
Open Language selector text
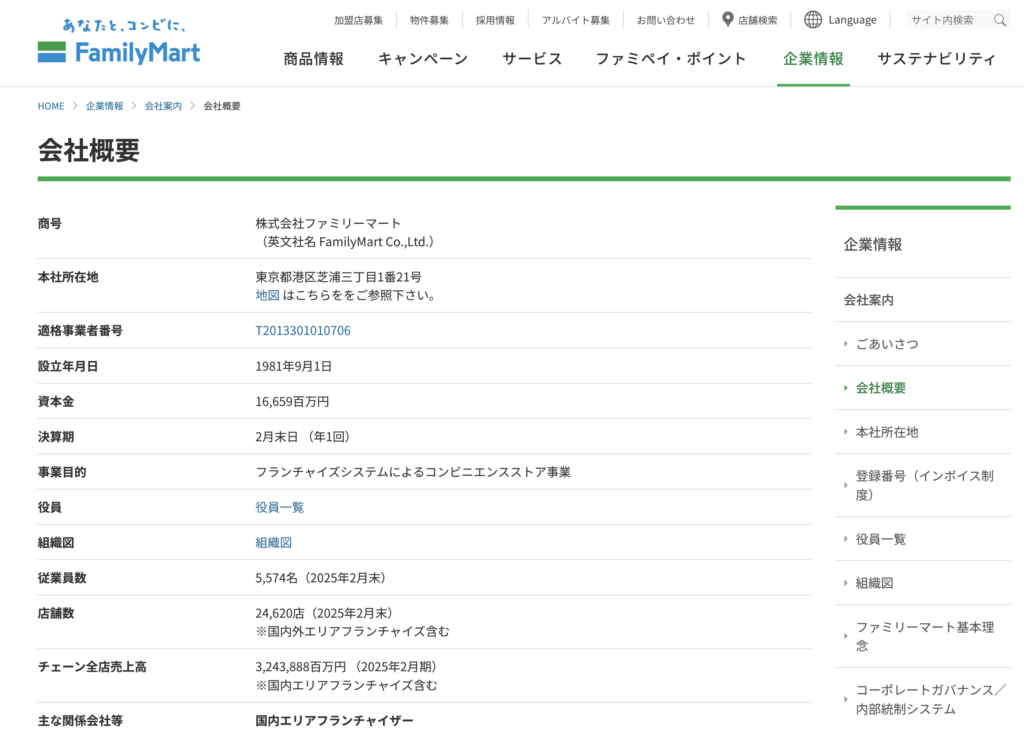[x=852, y=20]
